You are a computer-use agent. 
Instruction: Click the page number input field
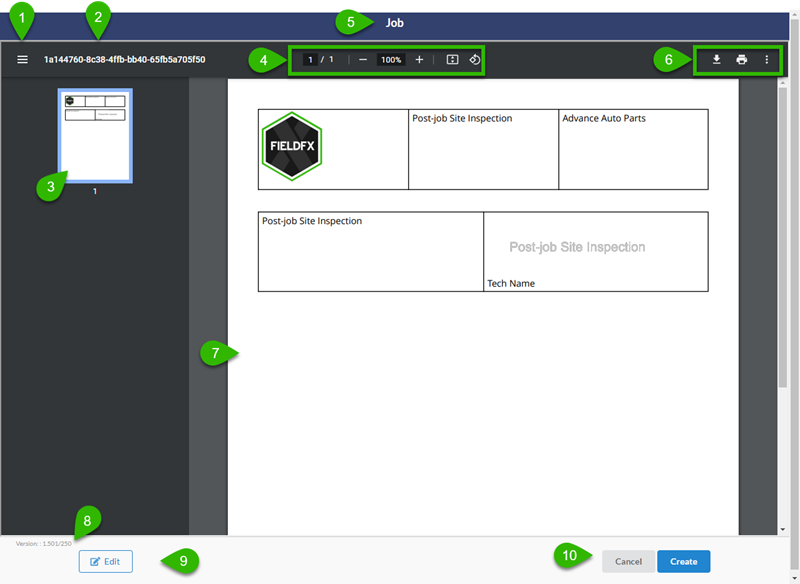[311, 59]
